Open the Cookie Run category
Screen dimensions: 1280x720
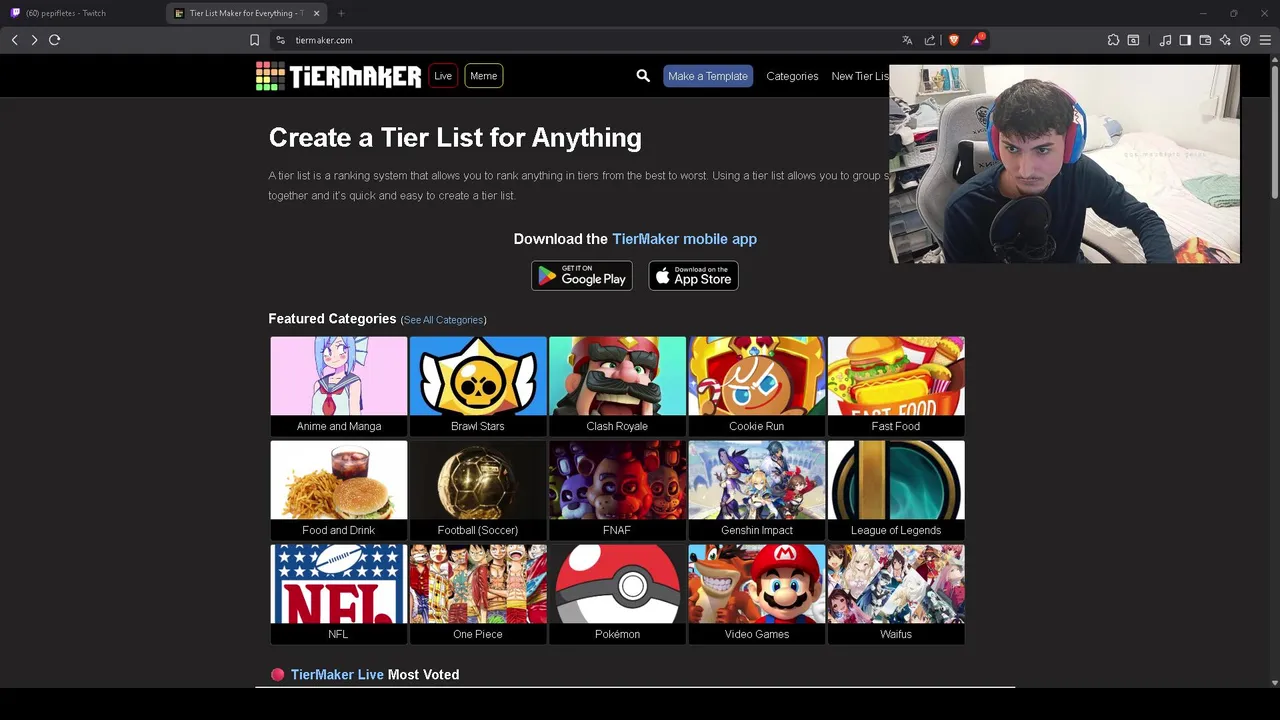[757, 386]
